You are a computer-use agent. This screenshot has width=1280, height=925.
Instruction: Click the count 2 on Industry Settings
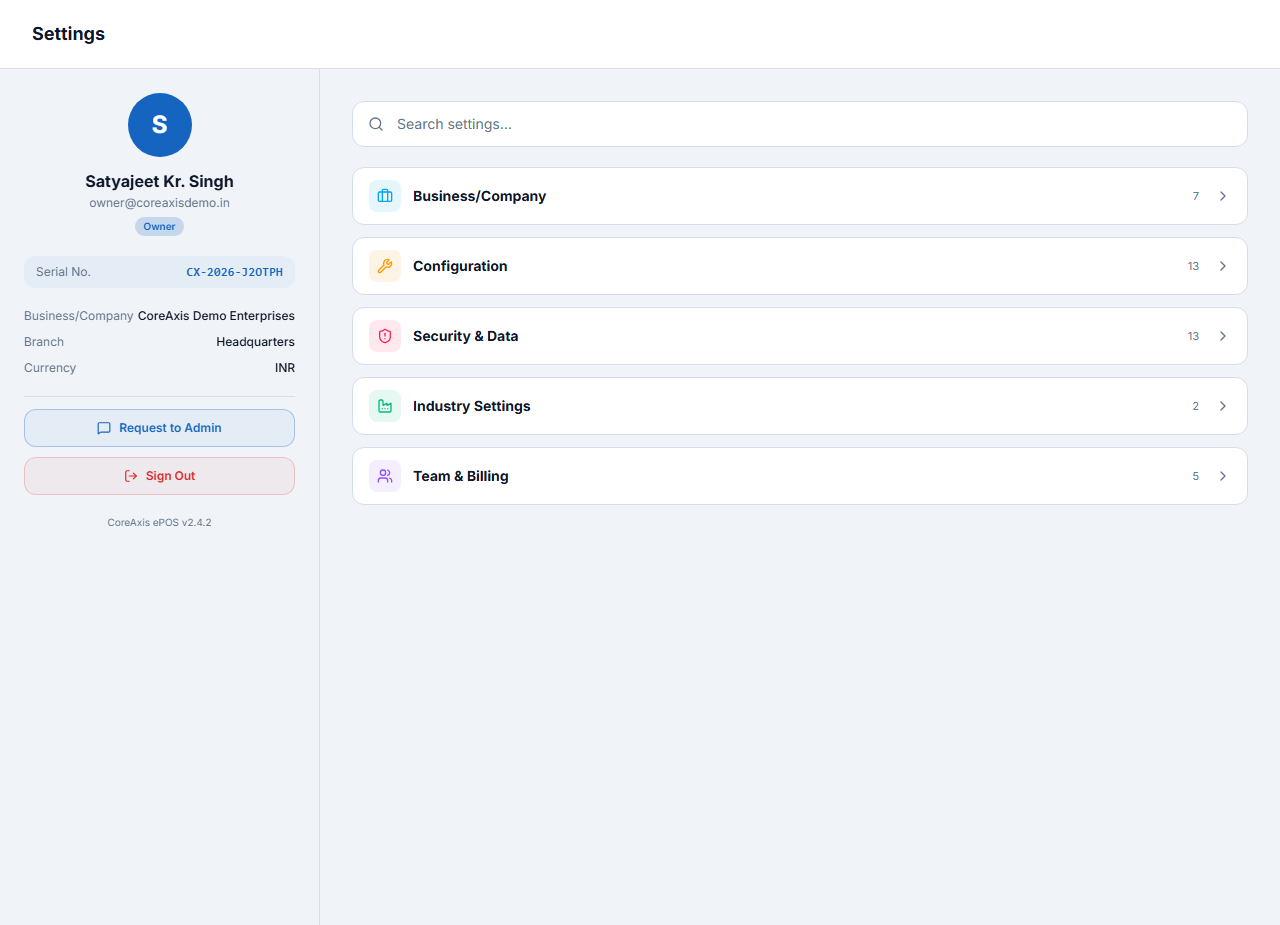1195,406
